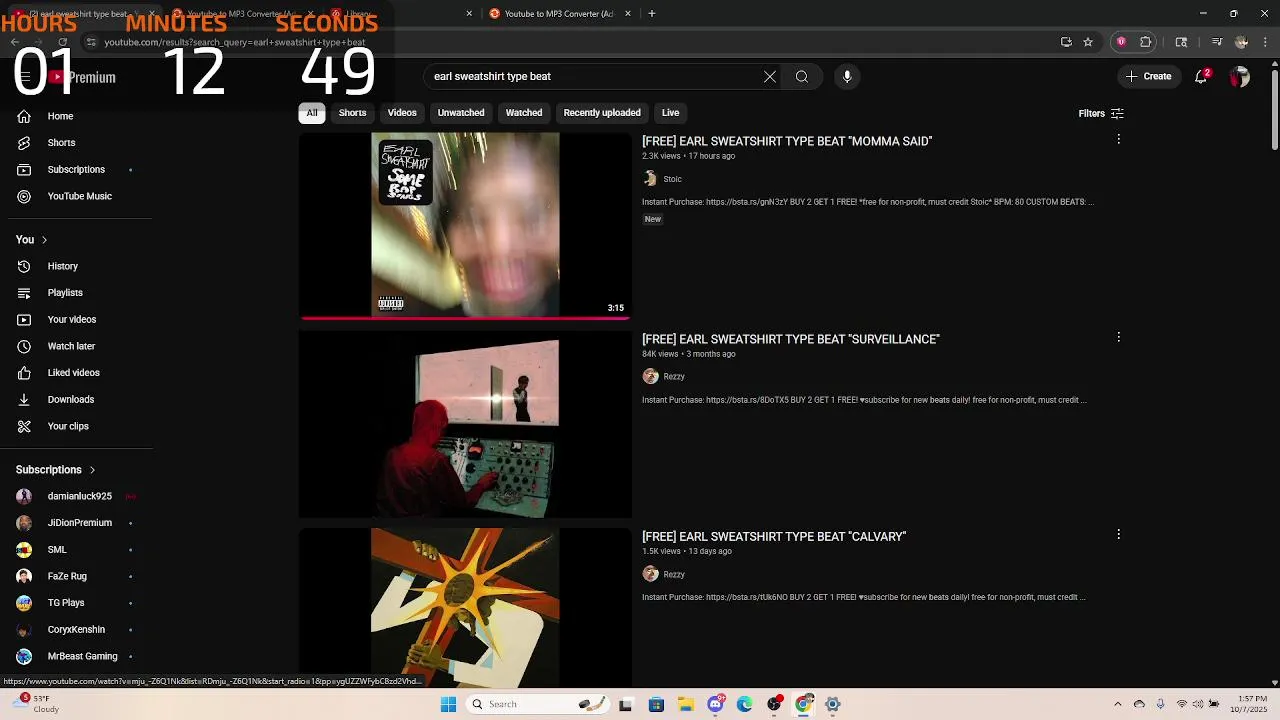The height and width of the screenshot is (720, 1280).
Task: Select the Shorts filter chip
Action: [352, 113]
